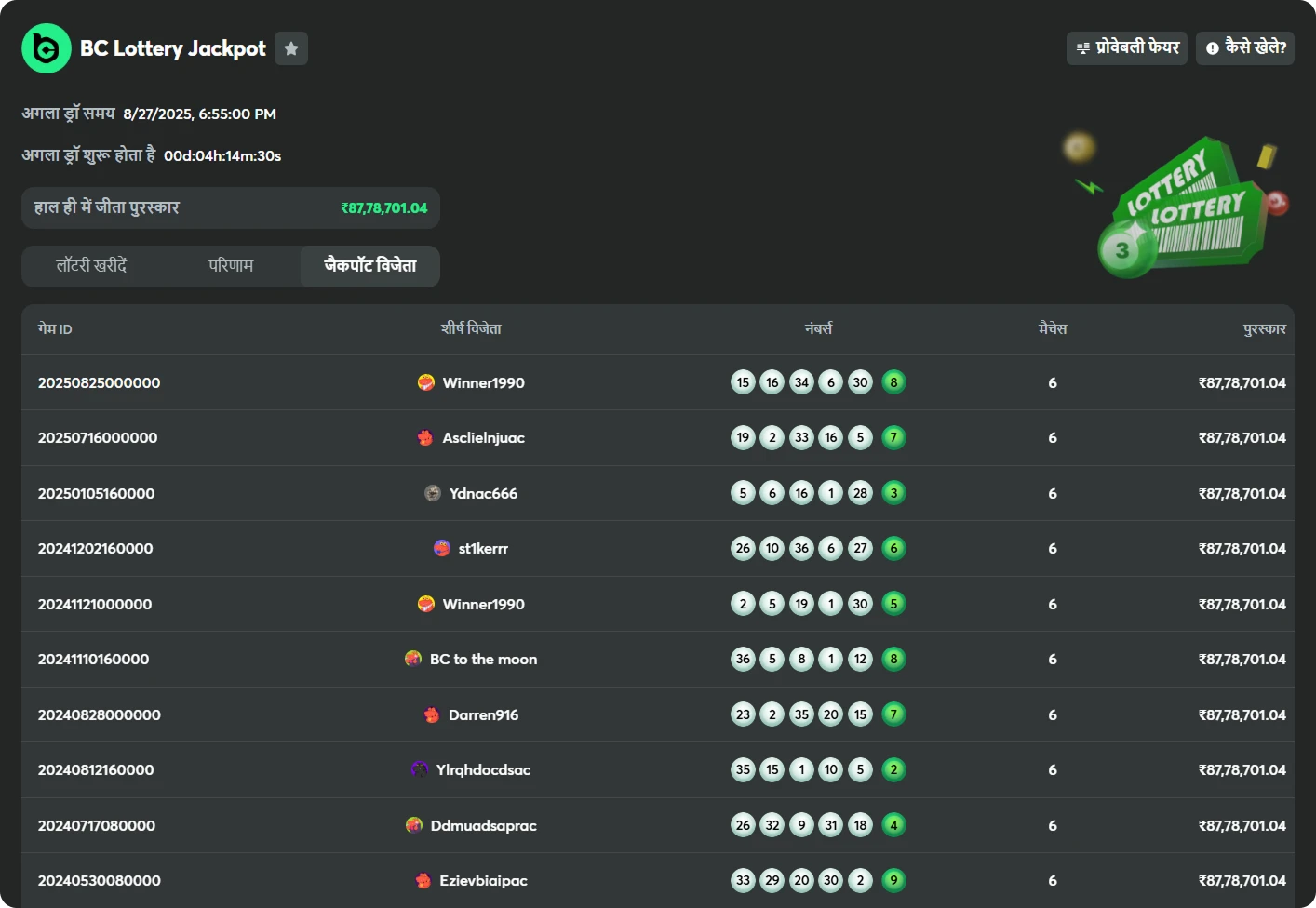1316x908 pixels.
Task: Toggle the favorite star next to title
Action: [x=291, y=48]
